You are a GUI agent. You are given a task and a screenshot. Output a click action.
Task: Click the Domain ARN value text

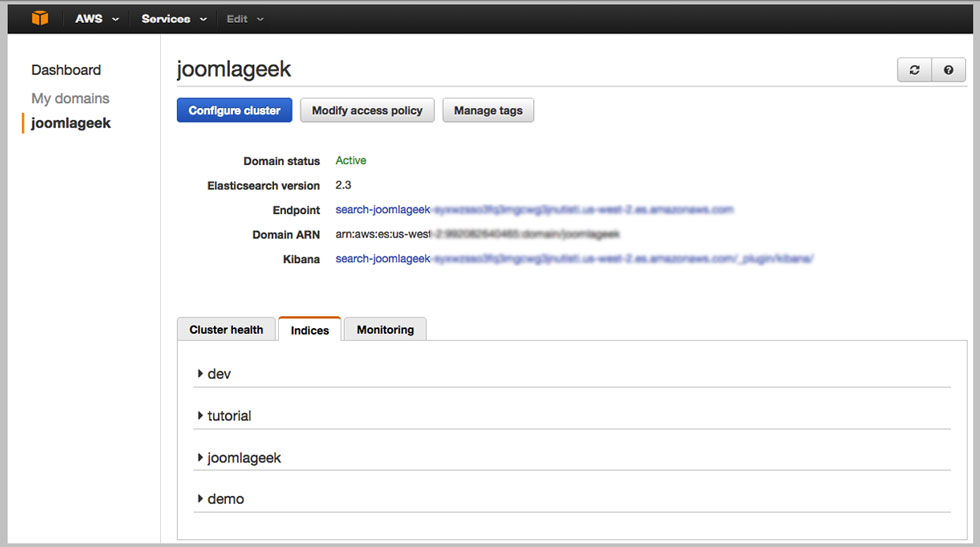click(x=477, y=234)
